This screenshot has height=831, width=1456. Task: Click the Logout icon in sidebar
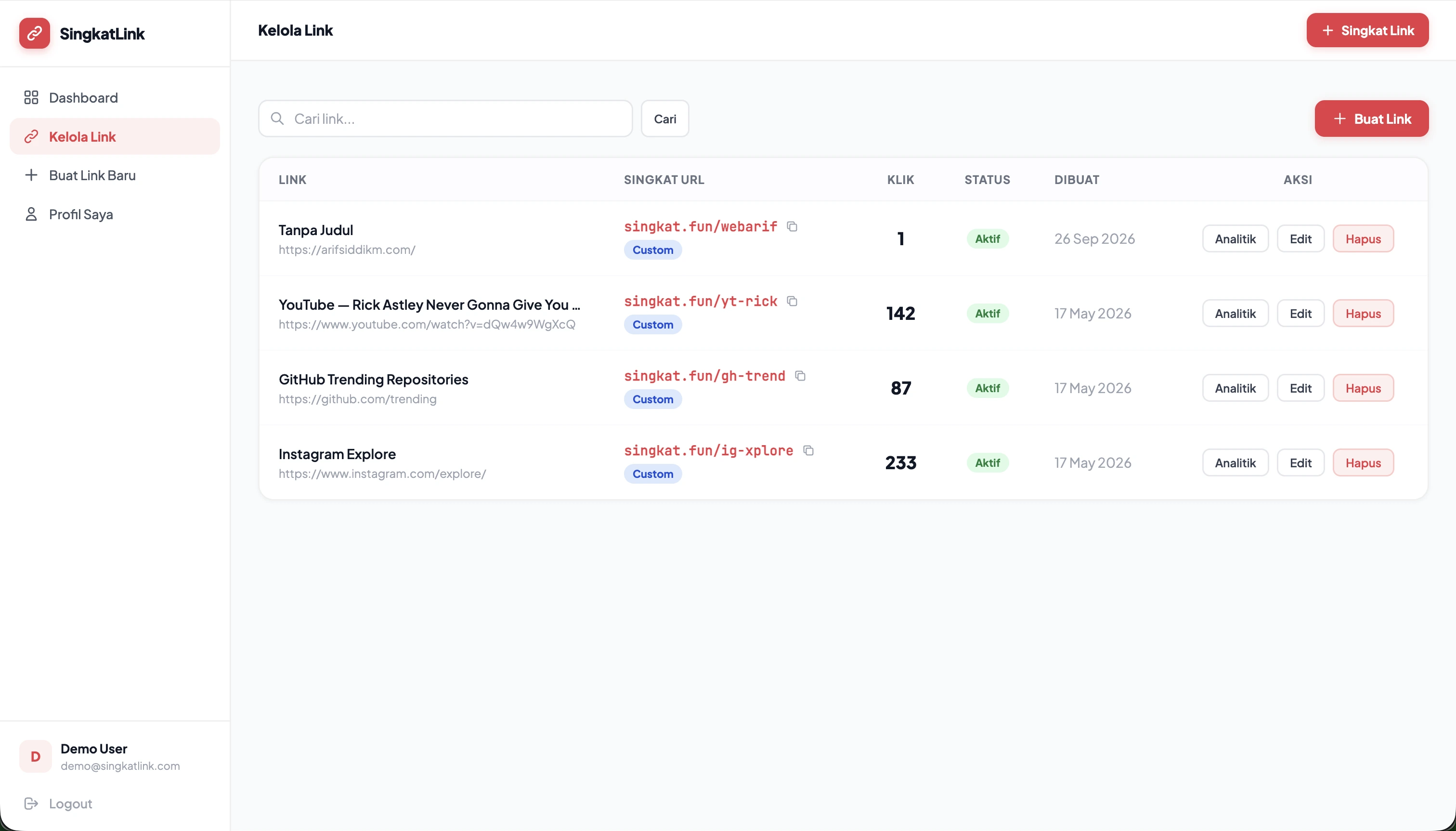coord(31,804)
